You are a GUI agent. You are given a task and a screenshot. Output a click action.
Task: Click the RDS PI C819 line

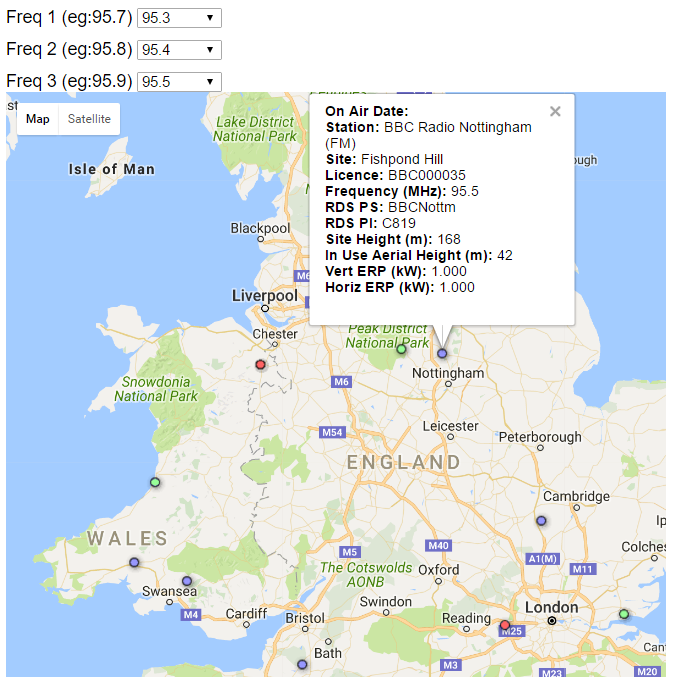[370, 223]
